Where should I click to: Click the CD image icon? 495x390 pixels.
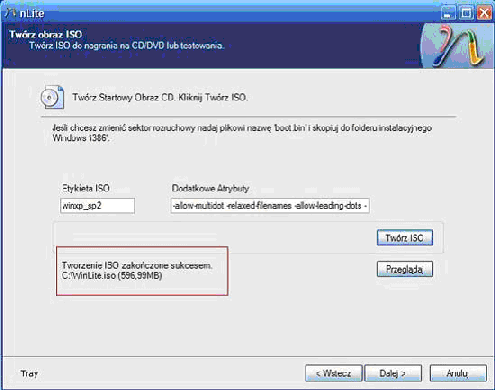pos(52,97)
